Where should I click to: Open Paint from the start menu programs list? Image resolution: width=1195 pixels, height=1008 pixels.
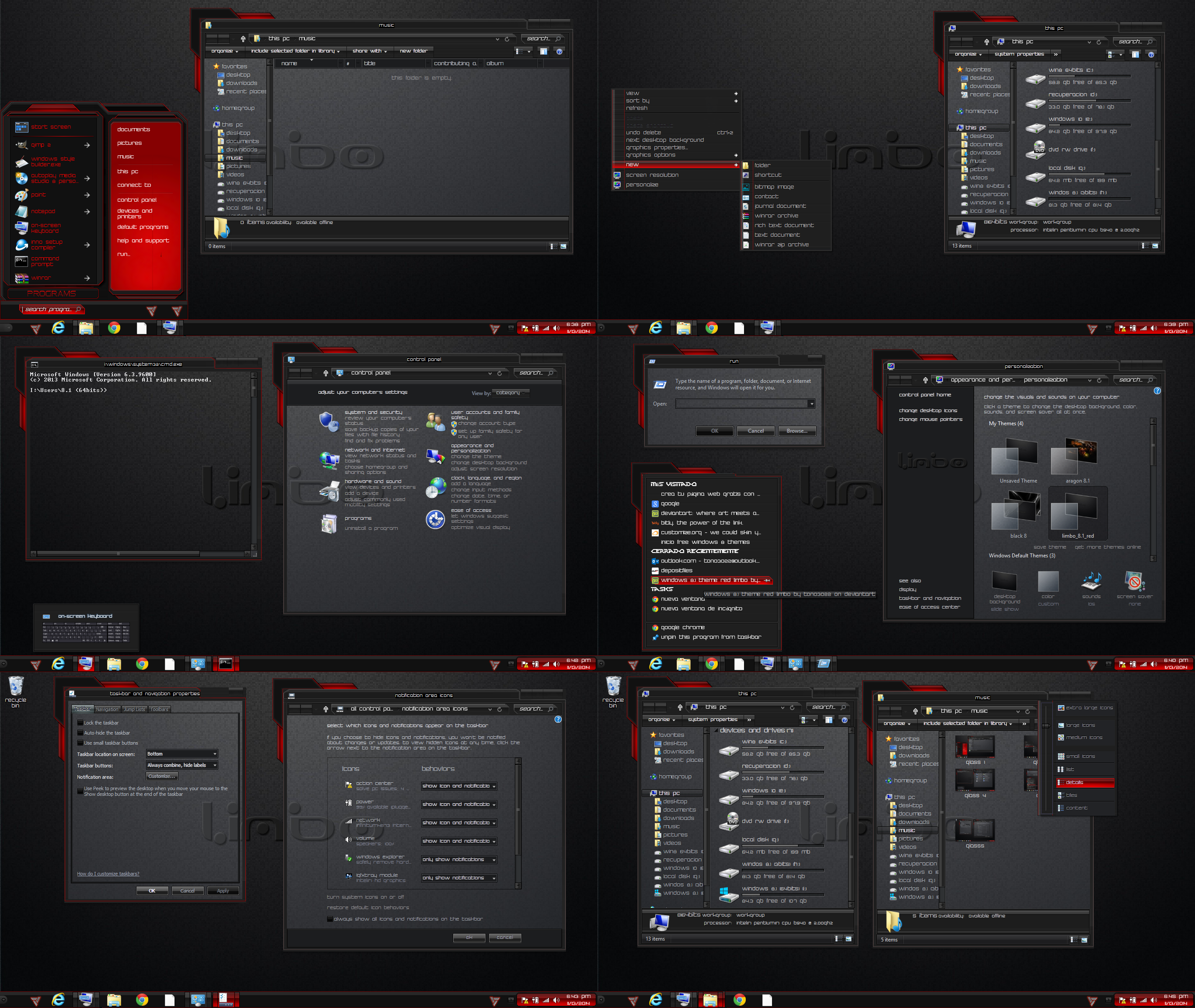pyautogui.click(x=22, y=195)
